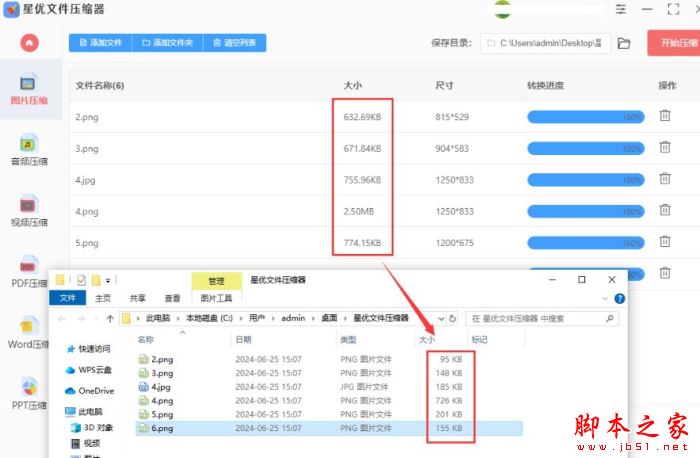Click 添加文件 add file button
Image resolution: width=700 pixels, height=458 pixels.
point(100,43)
